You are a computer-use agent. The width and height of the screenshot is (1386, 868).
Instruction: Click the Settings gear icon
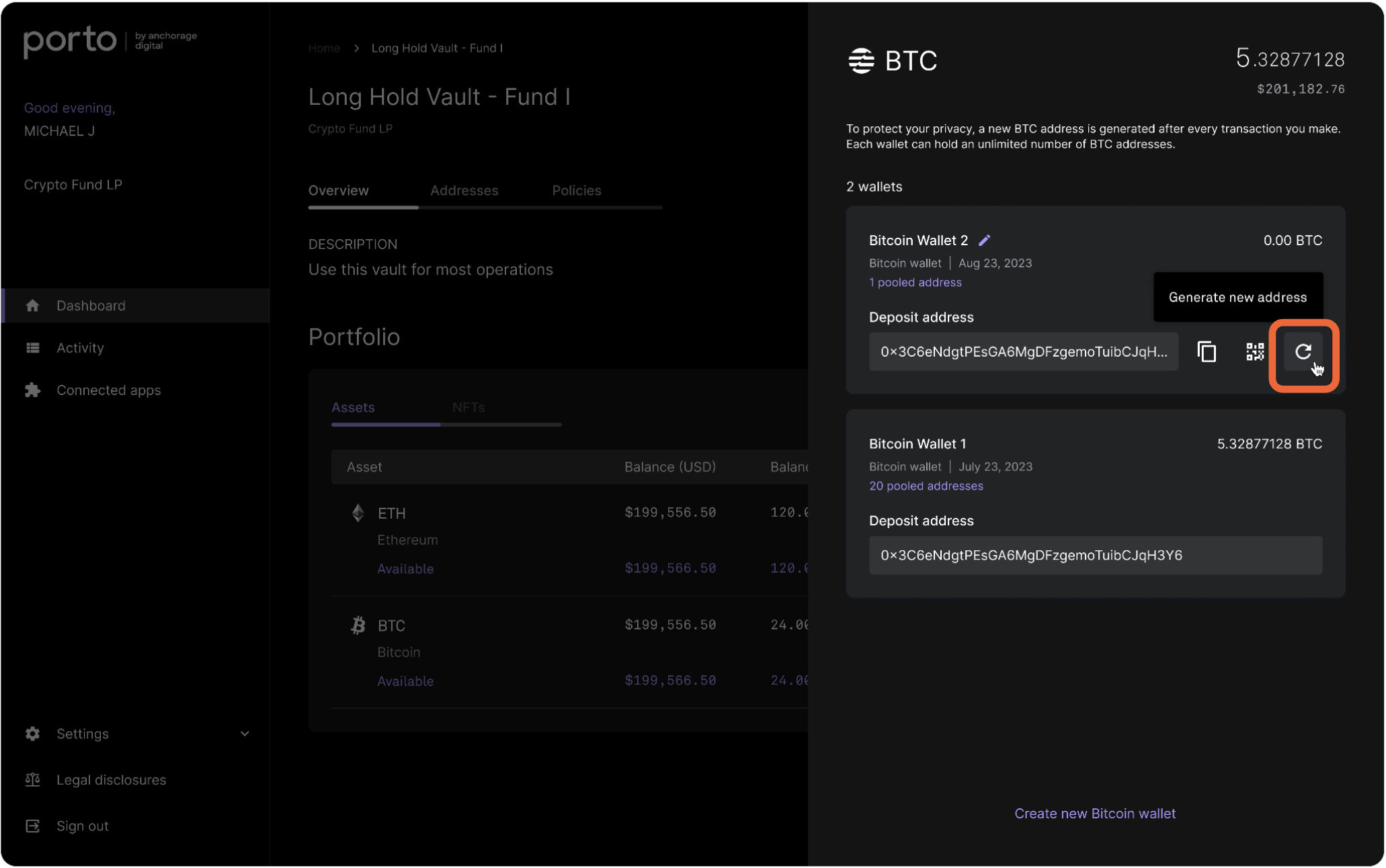(32, 734)
